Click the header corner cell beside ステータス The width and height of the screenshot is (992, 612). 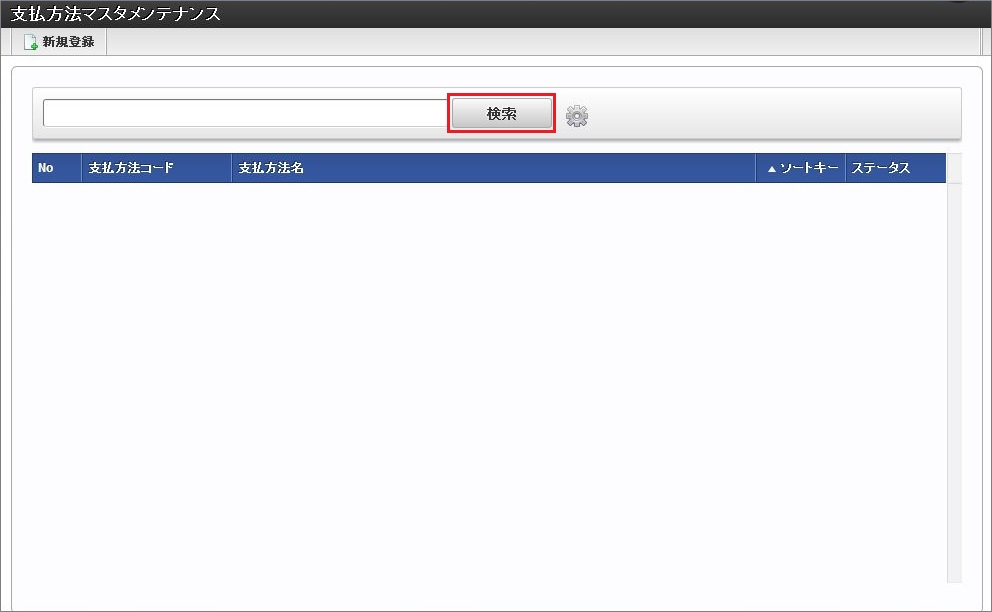click(x=954, y=168)
